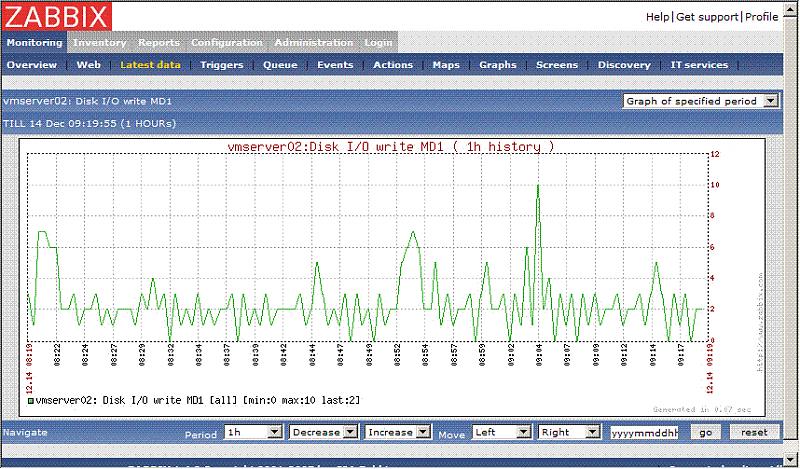Open the Help link
Image resolution: width=800 pixels, height=469 pixels.
pyautogui.click(x=657, y=17)
